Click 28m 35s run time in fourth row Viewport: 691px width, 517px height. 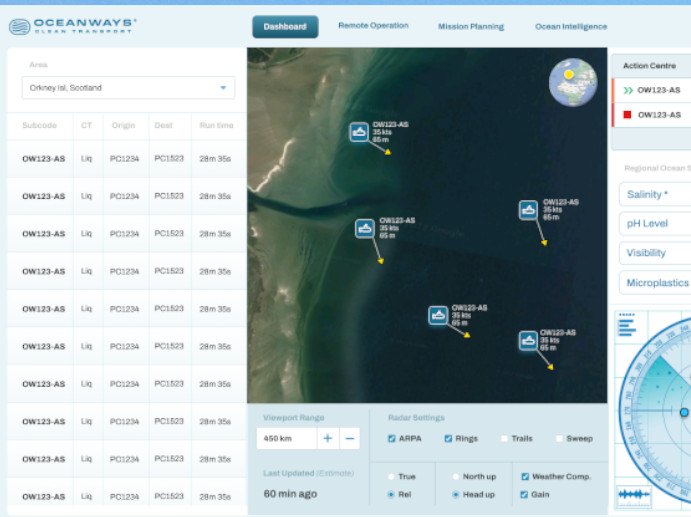pos(215,271)
